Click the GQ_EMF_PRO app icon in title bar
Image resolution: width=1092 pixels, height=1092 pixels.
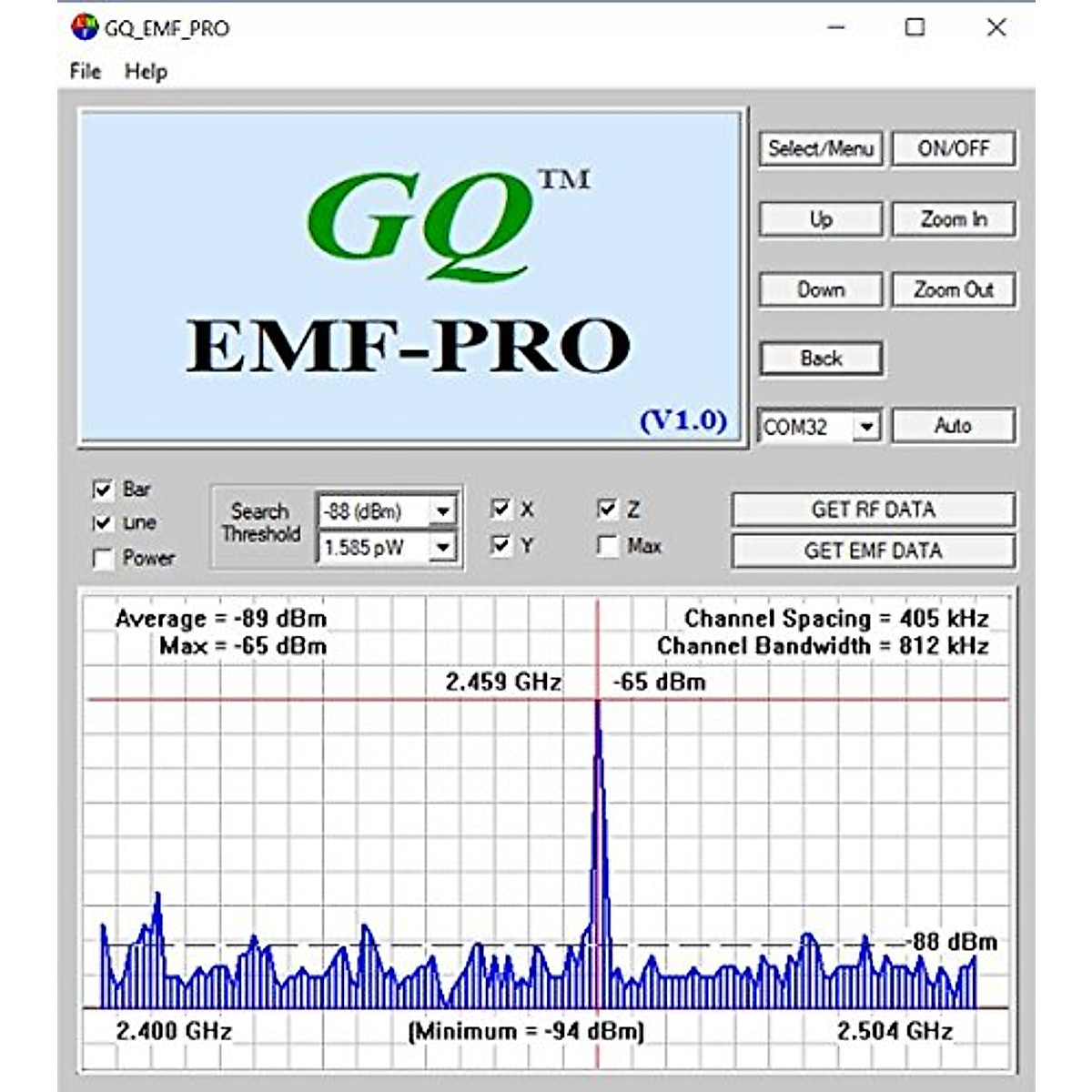coord(84,27)
